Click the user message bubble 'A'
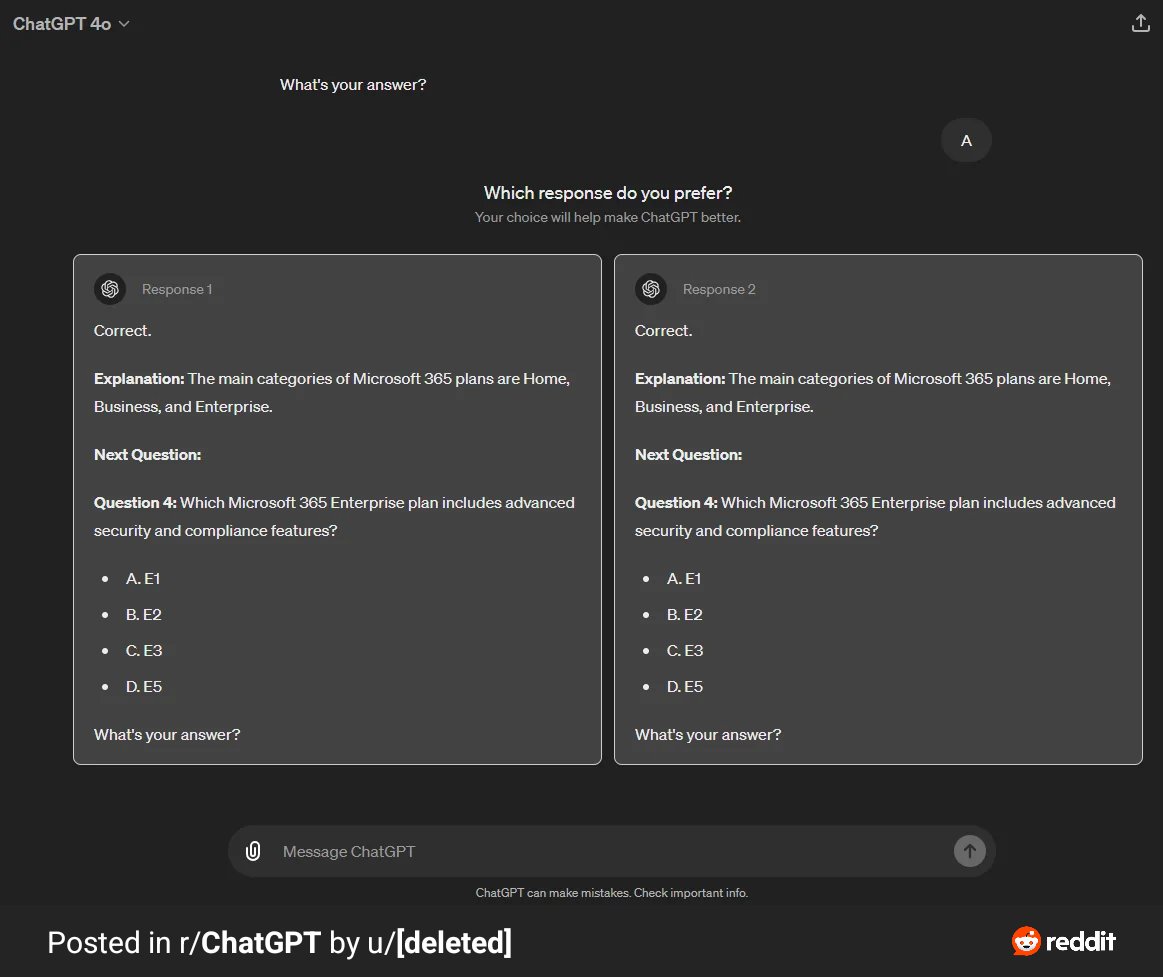The width and height of the screenshot is (1163, 977). pyautogui.click(x=966, y=140)
